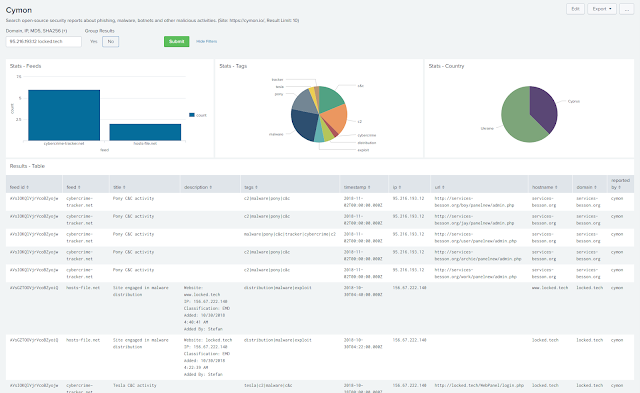This screenshot has height=393, width=640.
Task: Submit the Cymon search
Action: (x=176, y=42)
